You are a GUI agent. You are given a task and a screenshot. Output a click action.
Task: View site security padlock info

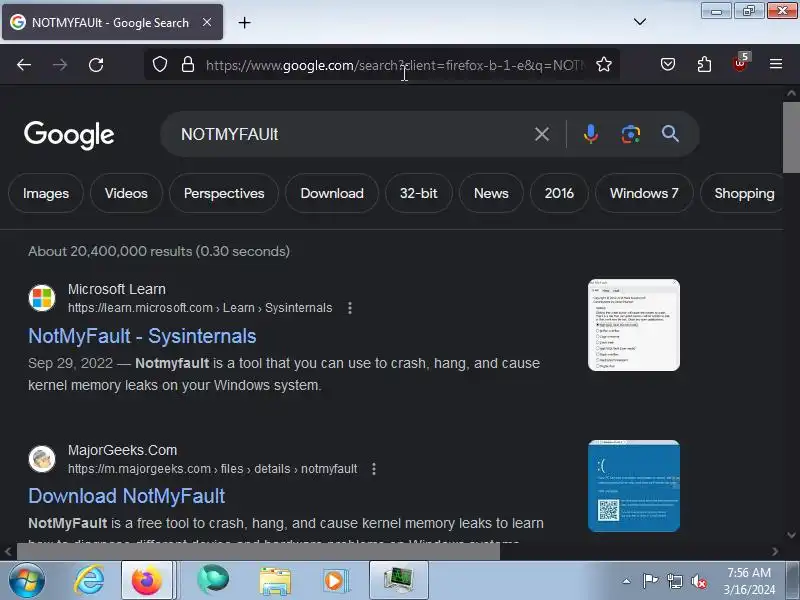click(188, 64)
